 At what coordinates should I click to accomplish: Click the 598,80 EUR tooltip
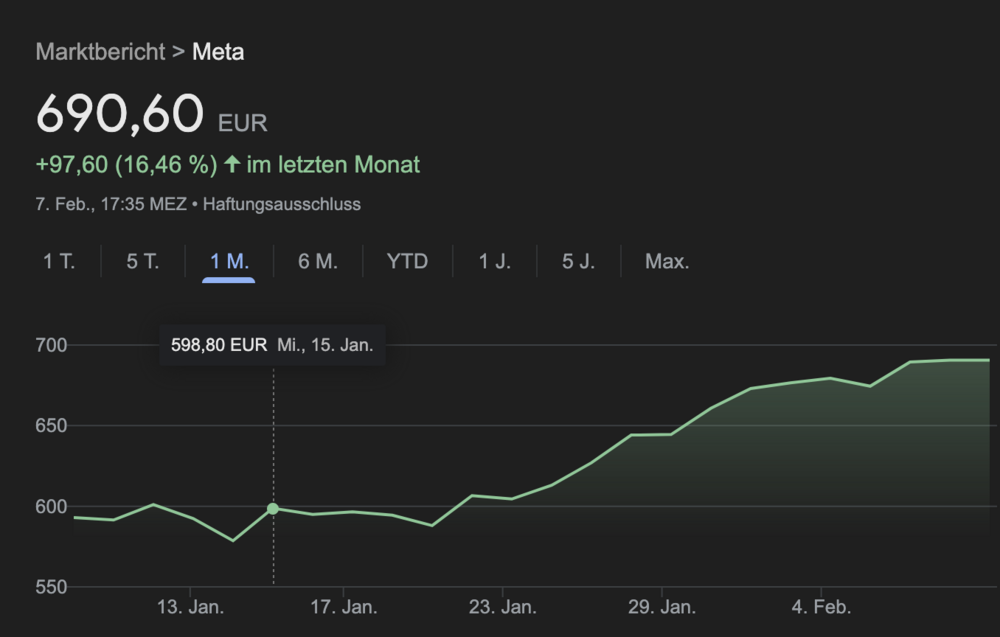tap(272, 345)
